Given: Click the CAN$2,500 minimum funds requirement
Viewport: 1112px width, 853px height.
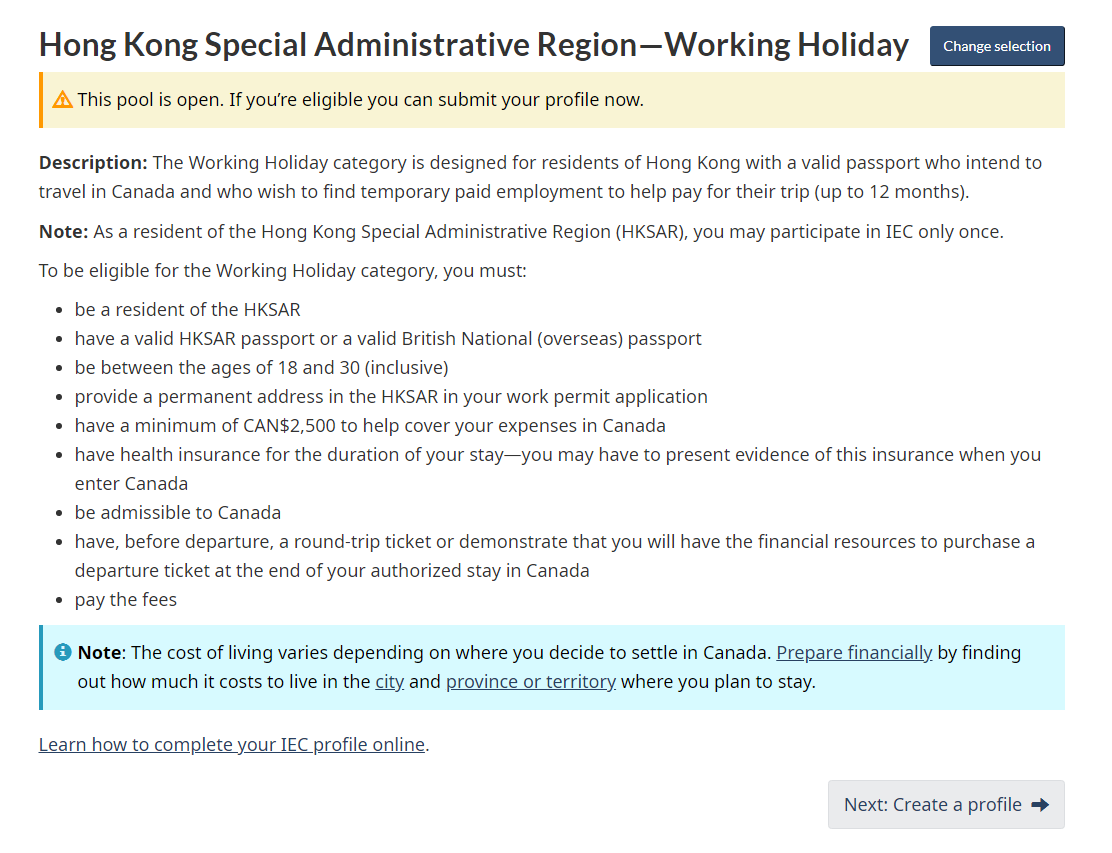Looking at the screenshot, I should pos(370,426).
